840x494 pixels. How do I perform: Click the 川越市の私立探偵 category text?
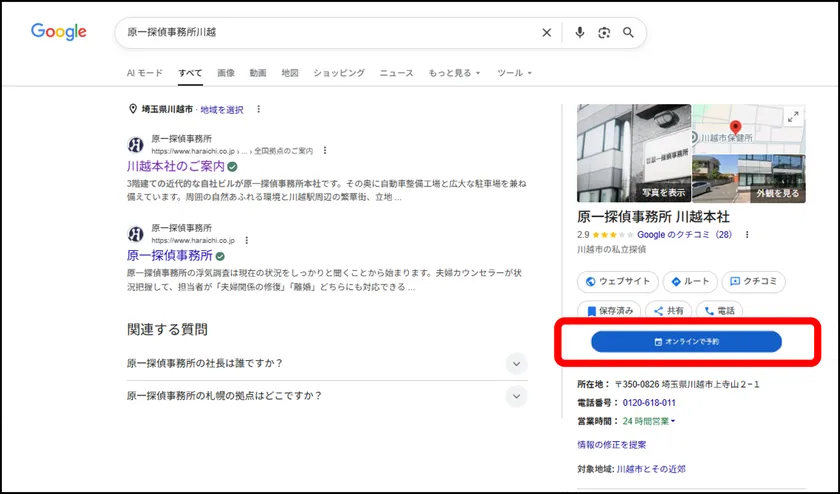point(611,250)
